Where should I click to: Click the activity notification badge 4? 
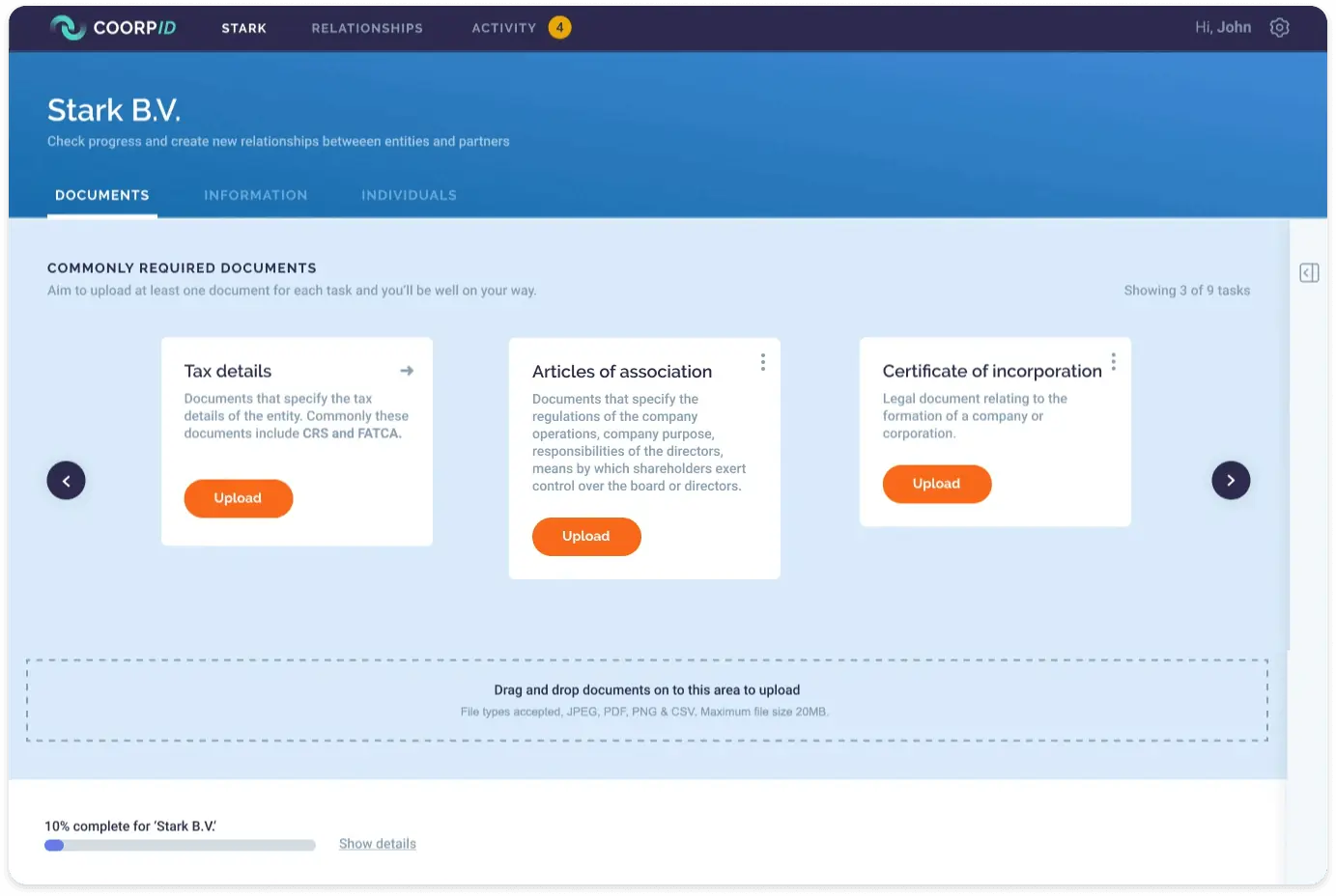pos(559,28)
